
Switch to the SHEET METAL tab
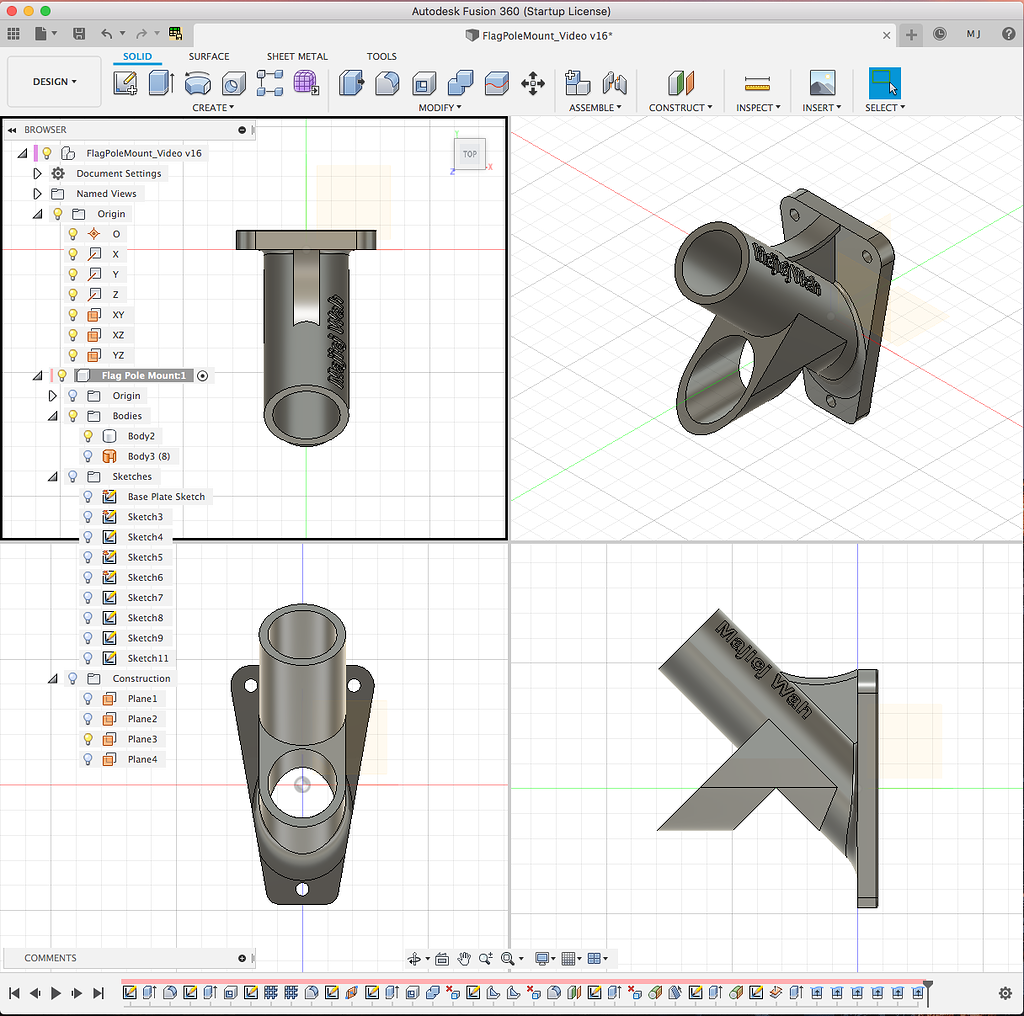(297, 56)
